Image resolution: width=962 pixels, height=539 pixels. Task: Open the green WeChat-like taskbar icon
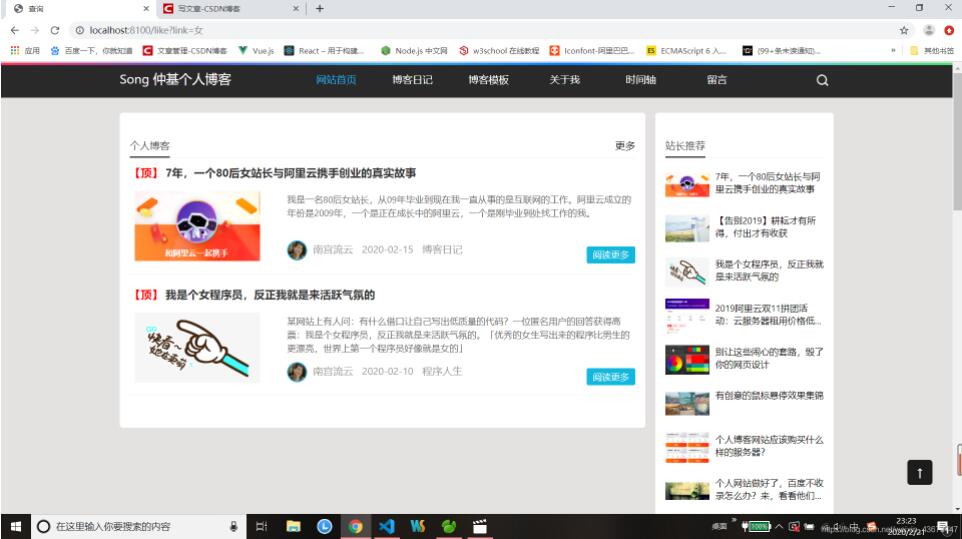pos(449,526)
